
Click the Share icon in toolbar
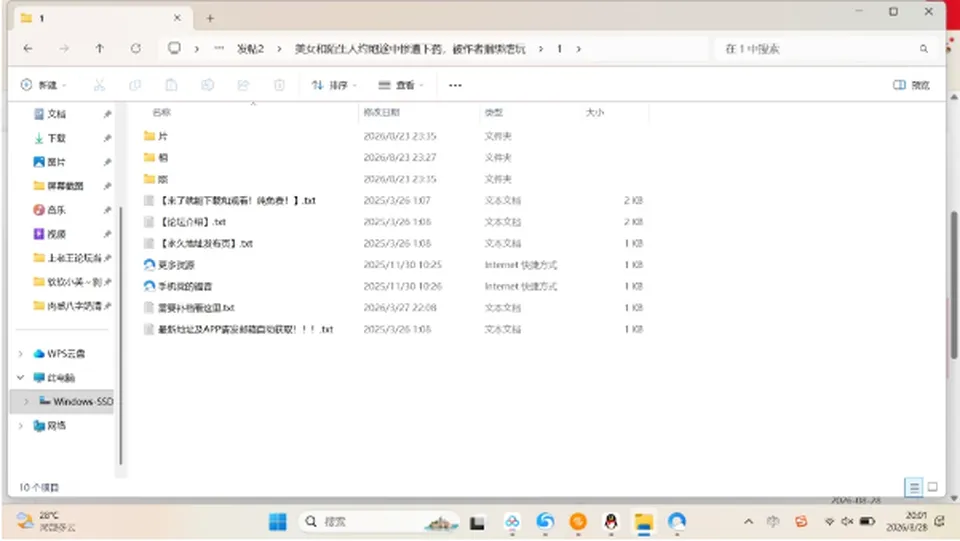(244, 85)
